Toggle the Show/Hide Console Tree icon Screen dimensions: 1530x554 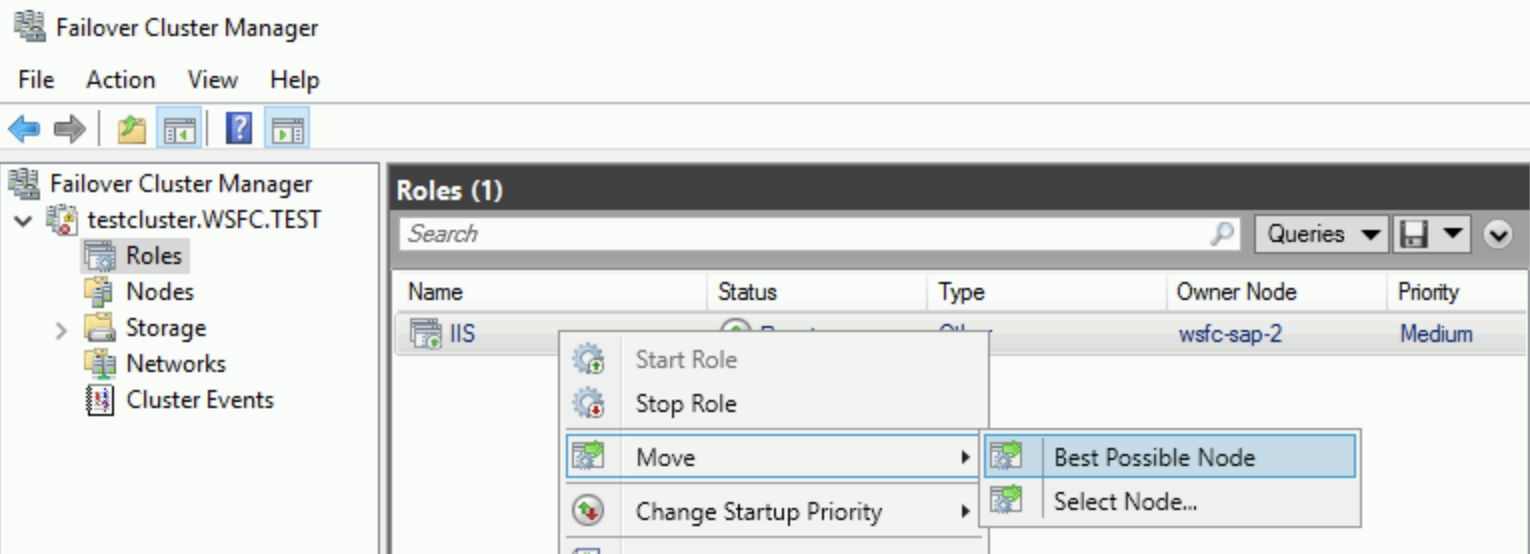pyautogui.click(x=182, y=129)
